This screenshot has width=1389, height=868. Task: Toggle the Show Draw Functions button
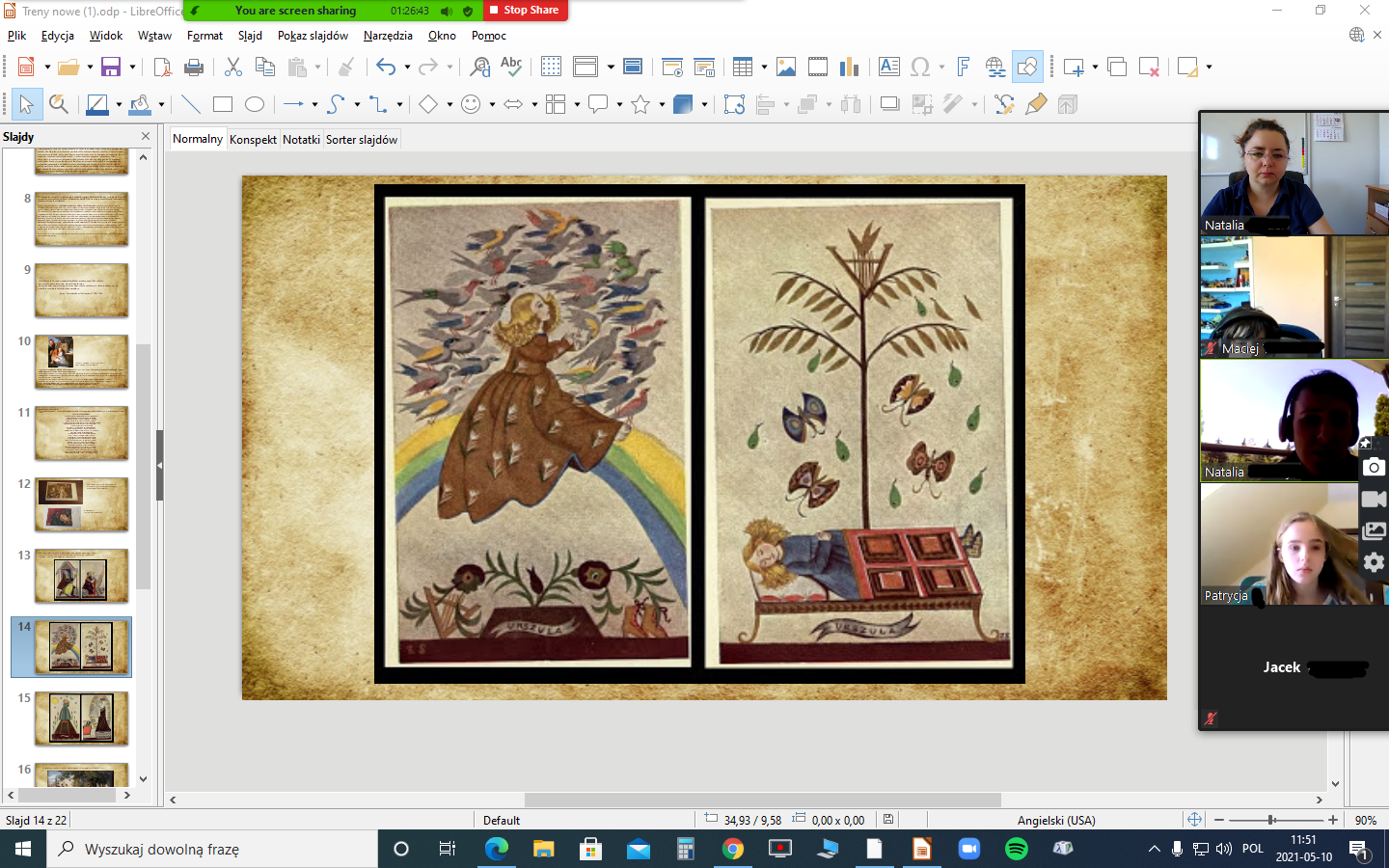coord(1027,67)
